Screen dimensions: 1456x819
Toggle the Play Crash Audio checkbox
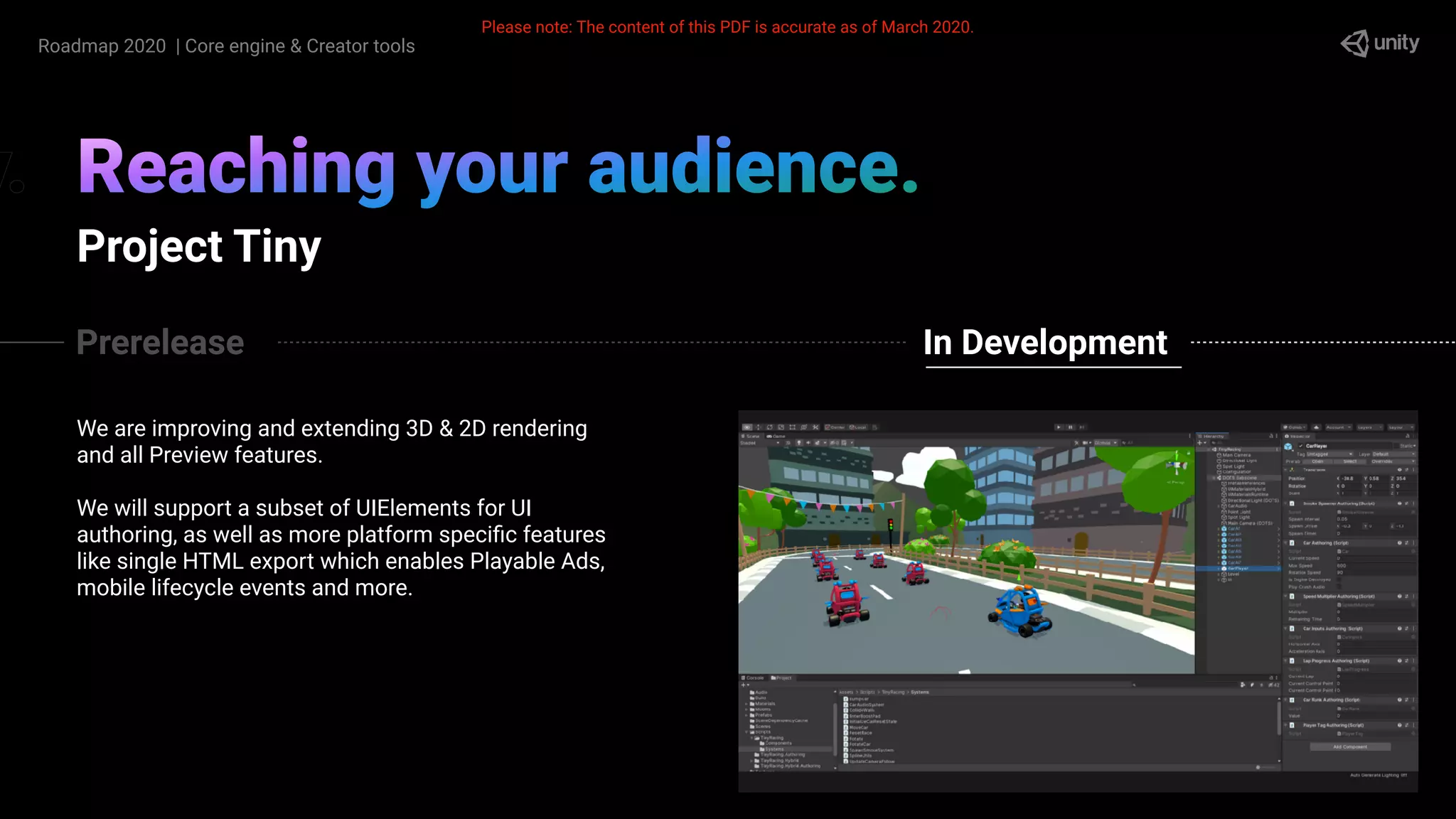[x=1339, y=587]
